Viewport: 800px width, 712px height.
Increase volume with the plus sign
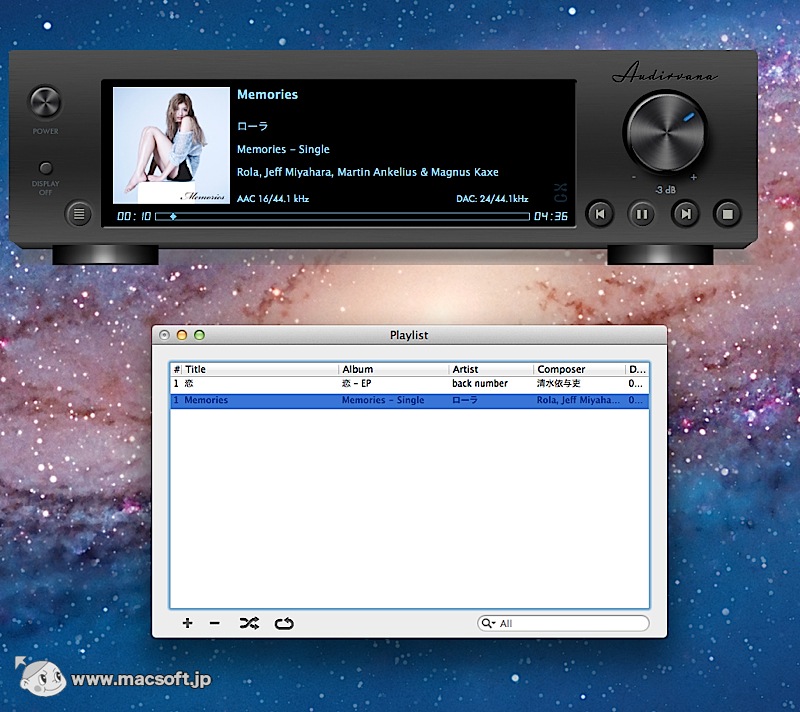tap(694, 177)
